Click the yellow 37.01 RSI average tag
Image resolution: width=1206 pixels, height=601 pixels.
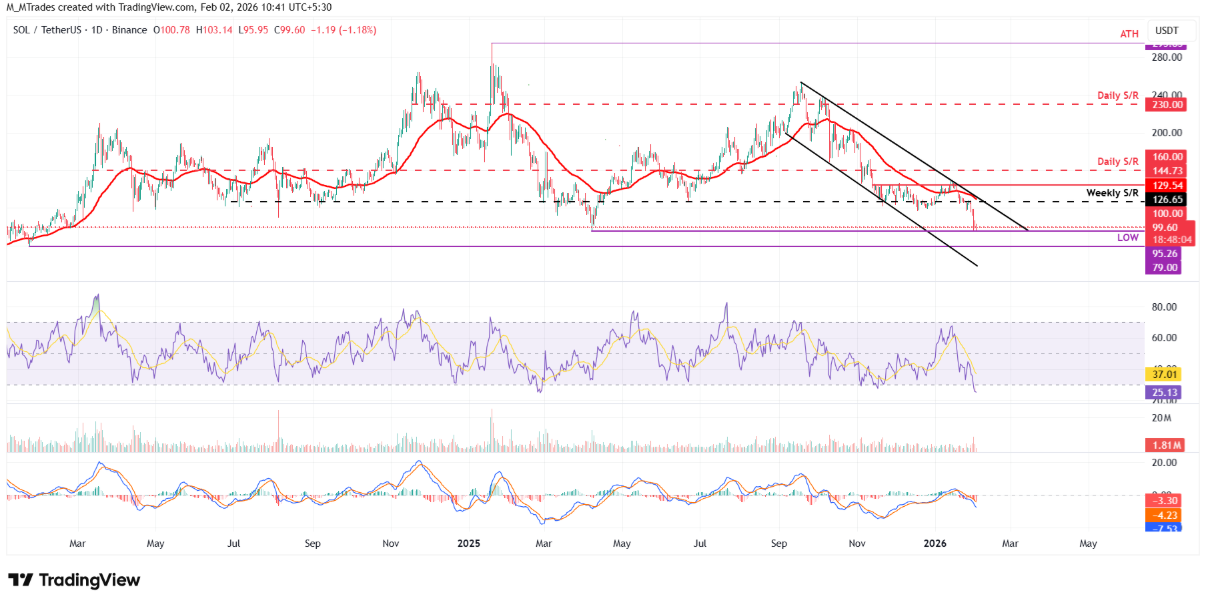(x=1168, y=374)
